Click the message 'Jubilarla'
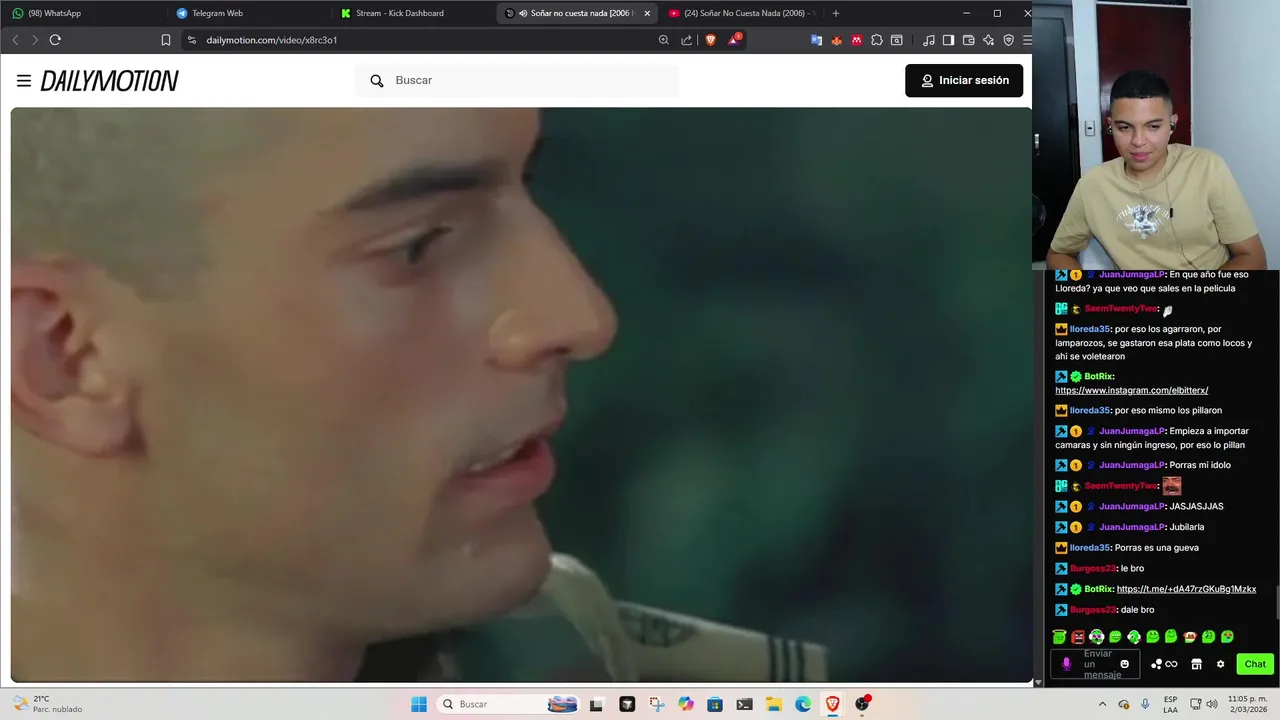 pyautogui.click(x=1186, y=527)
